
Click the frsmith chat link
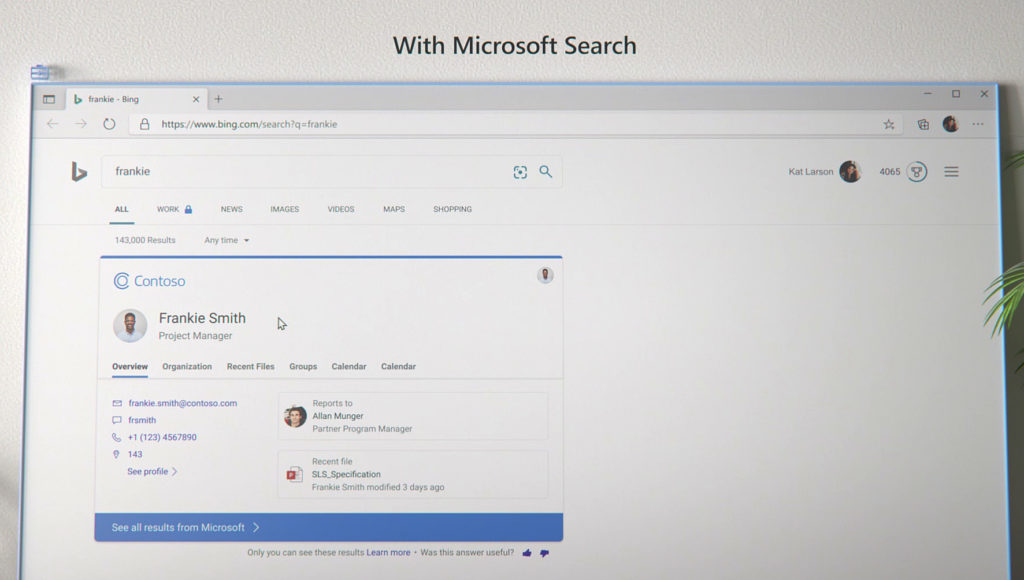[x=142, y=420]
